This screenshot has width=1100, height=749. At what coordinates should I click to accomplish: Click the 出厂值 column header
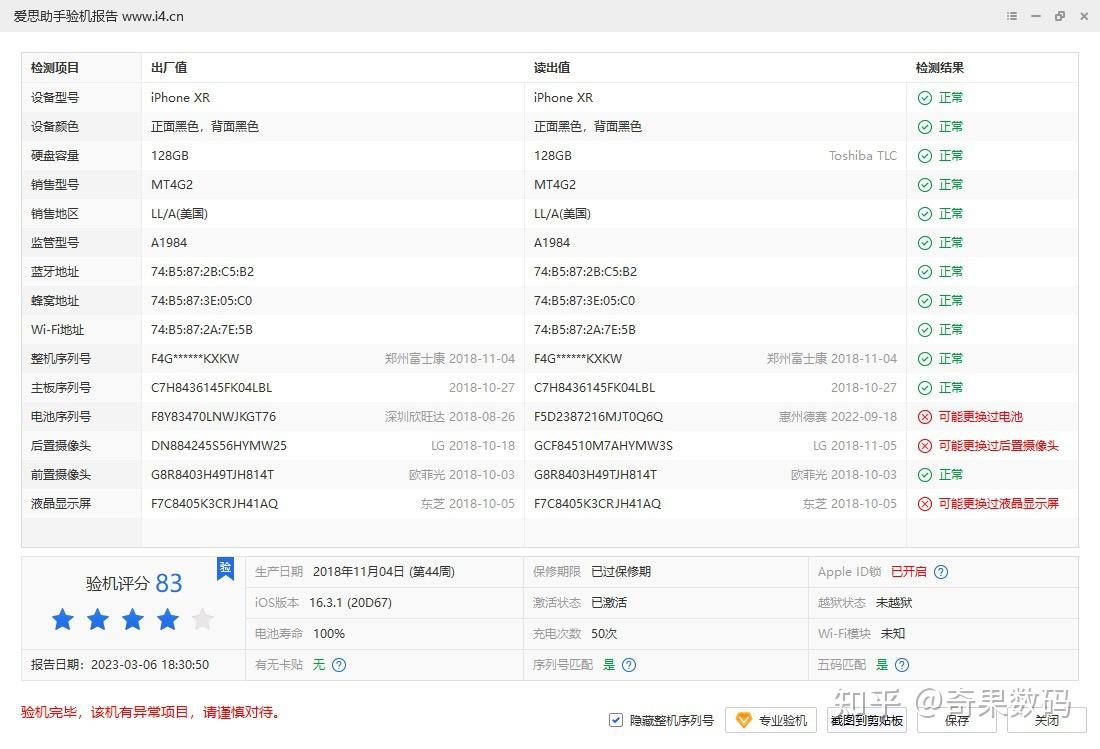169,67
